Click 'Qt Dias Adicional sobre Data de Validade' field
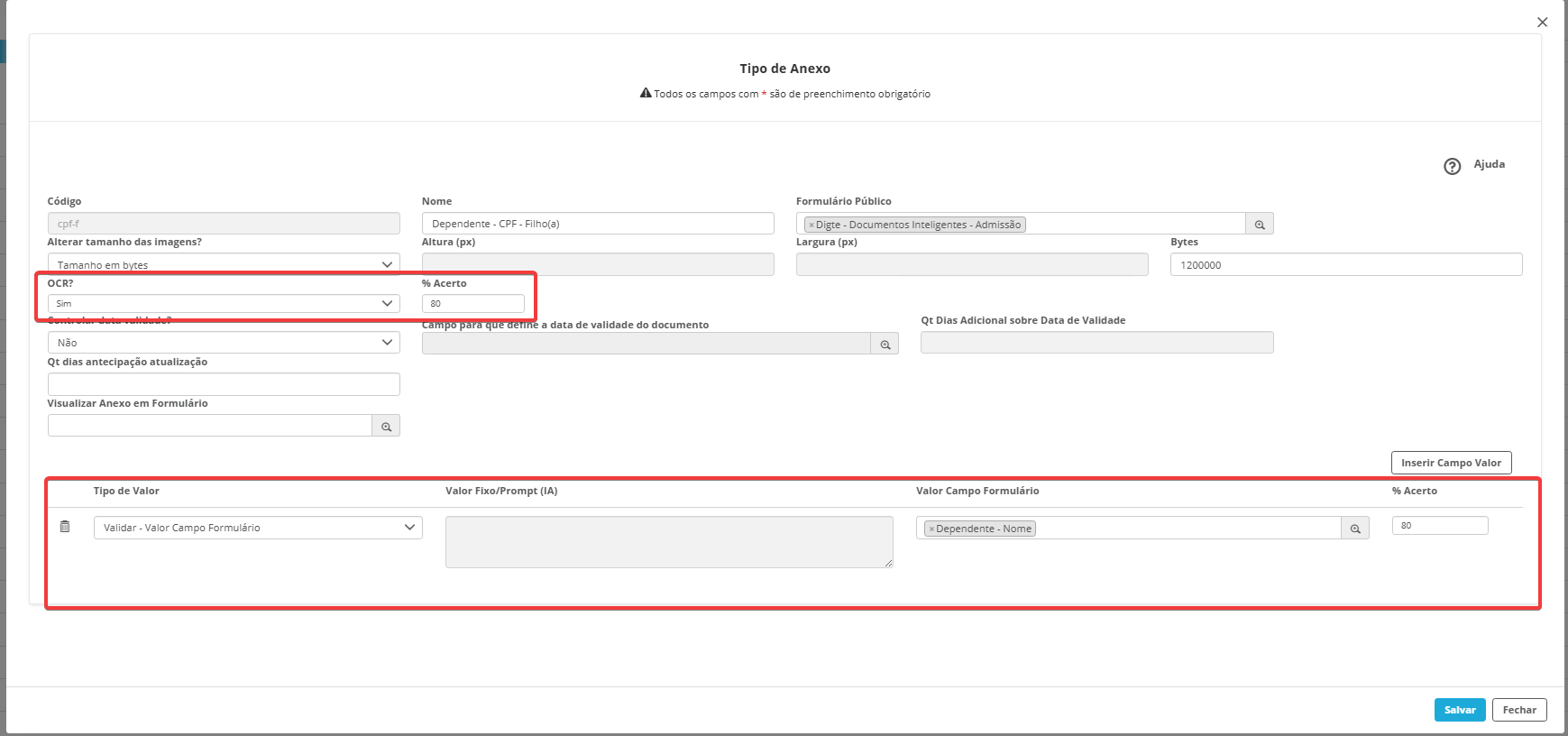Viewport: 1568px width, 736px height. click(1096, 343)
